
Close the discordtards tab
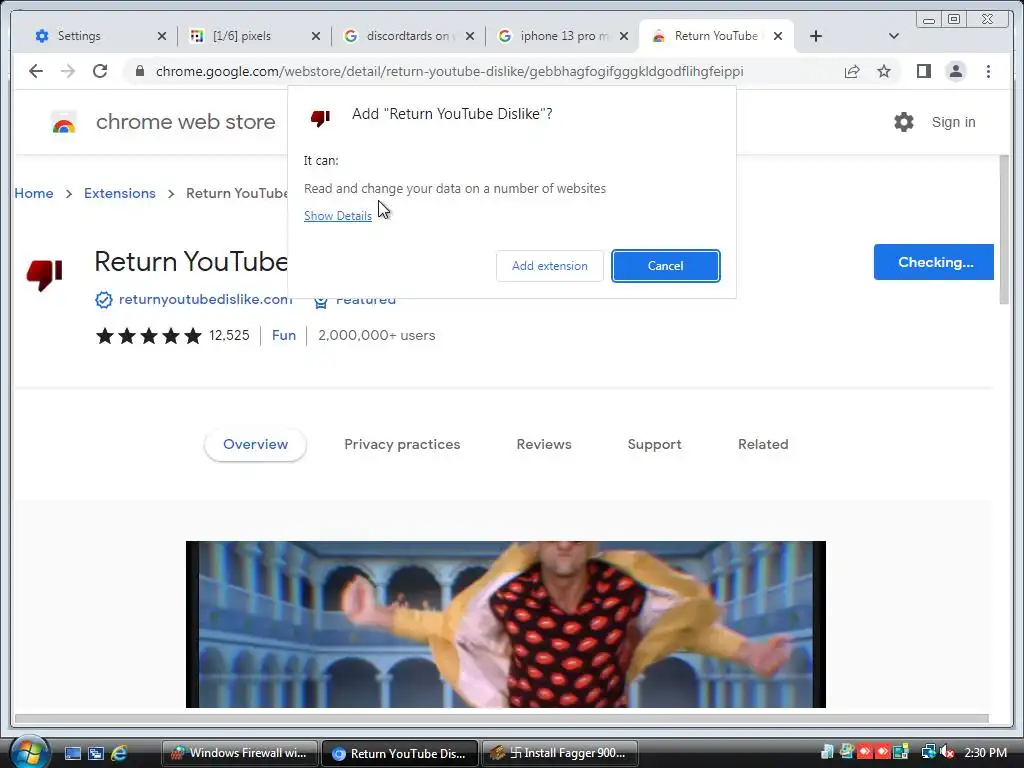470,37
